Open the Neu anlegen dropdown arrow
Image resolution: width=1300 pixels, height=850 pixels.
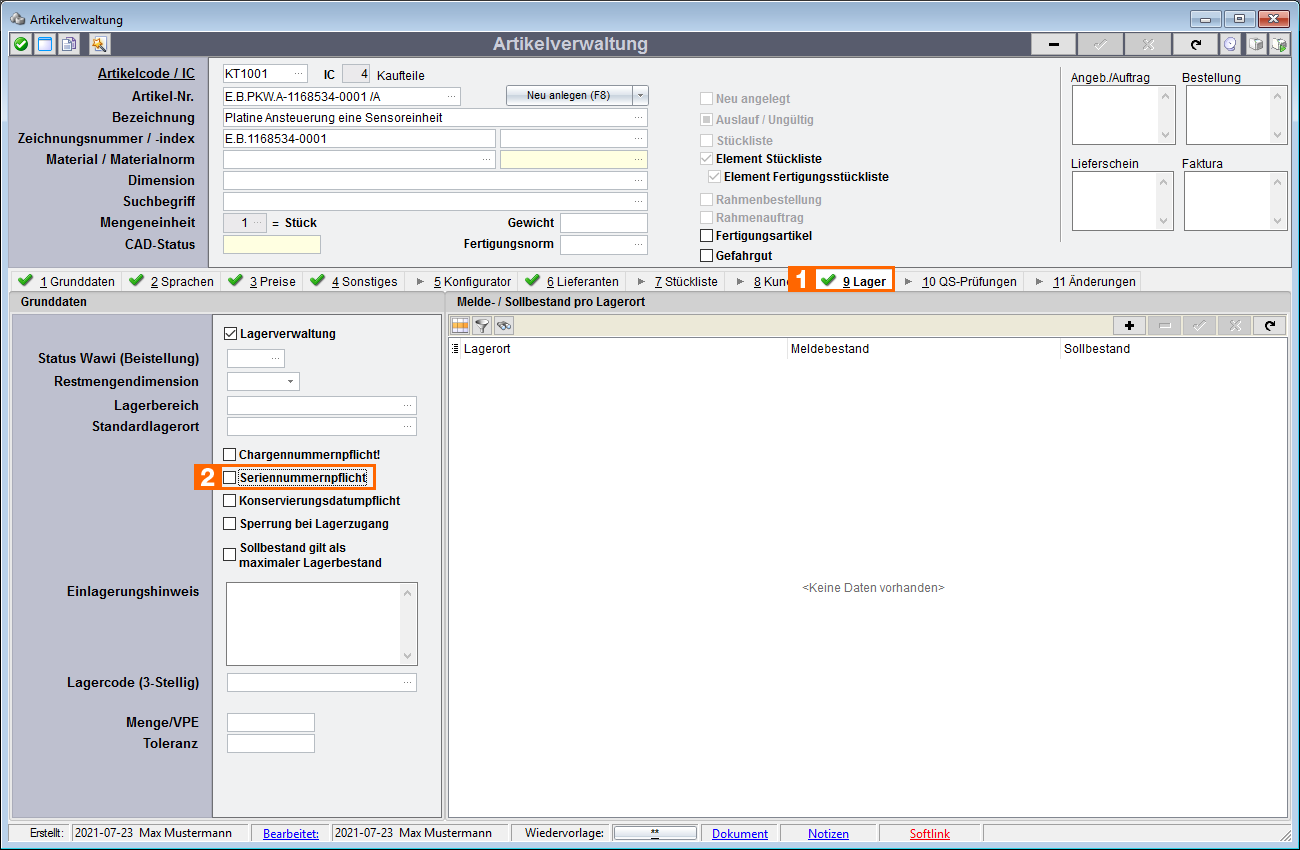[640, 95]
